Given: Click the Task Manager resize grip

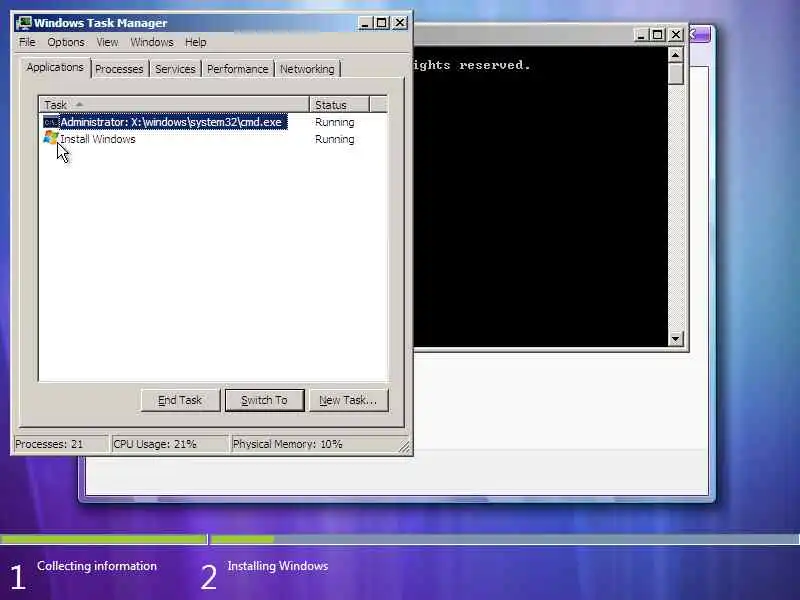Looking at the screenshot, I should [404, 447].
